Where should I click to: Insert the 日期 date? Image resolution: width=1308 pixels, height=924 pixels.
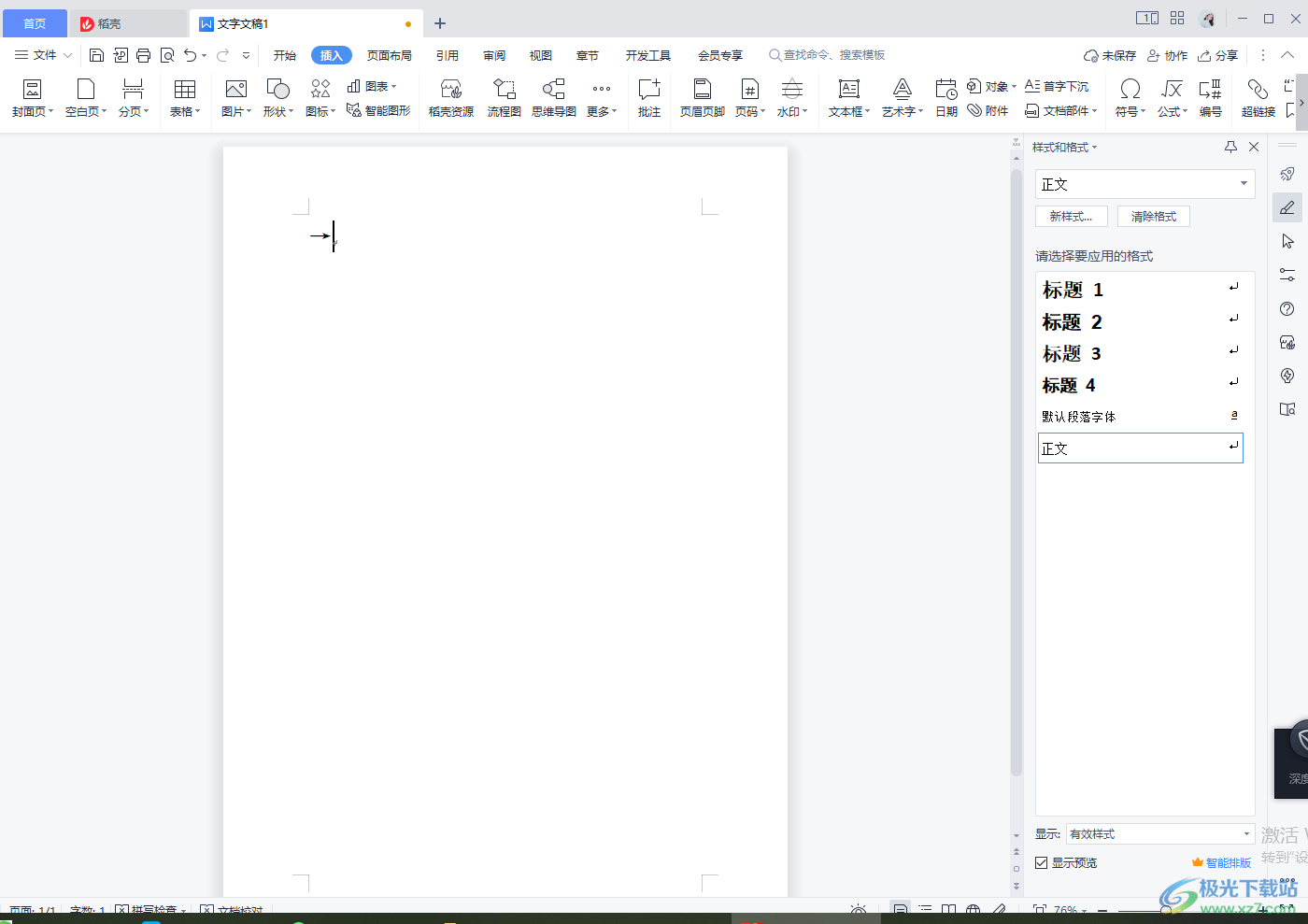click(946, 98)
